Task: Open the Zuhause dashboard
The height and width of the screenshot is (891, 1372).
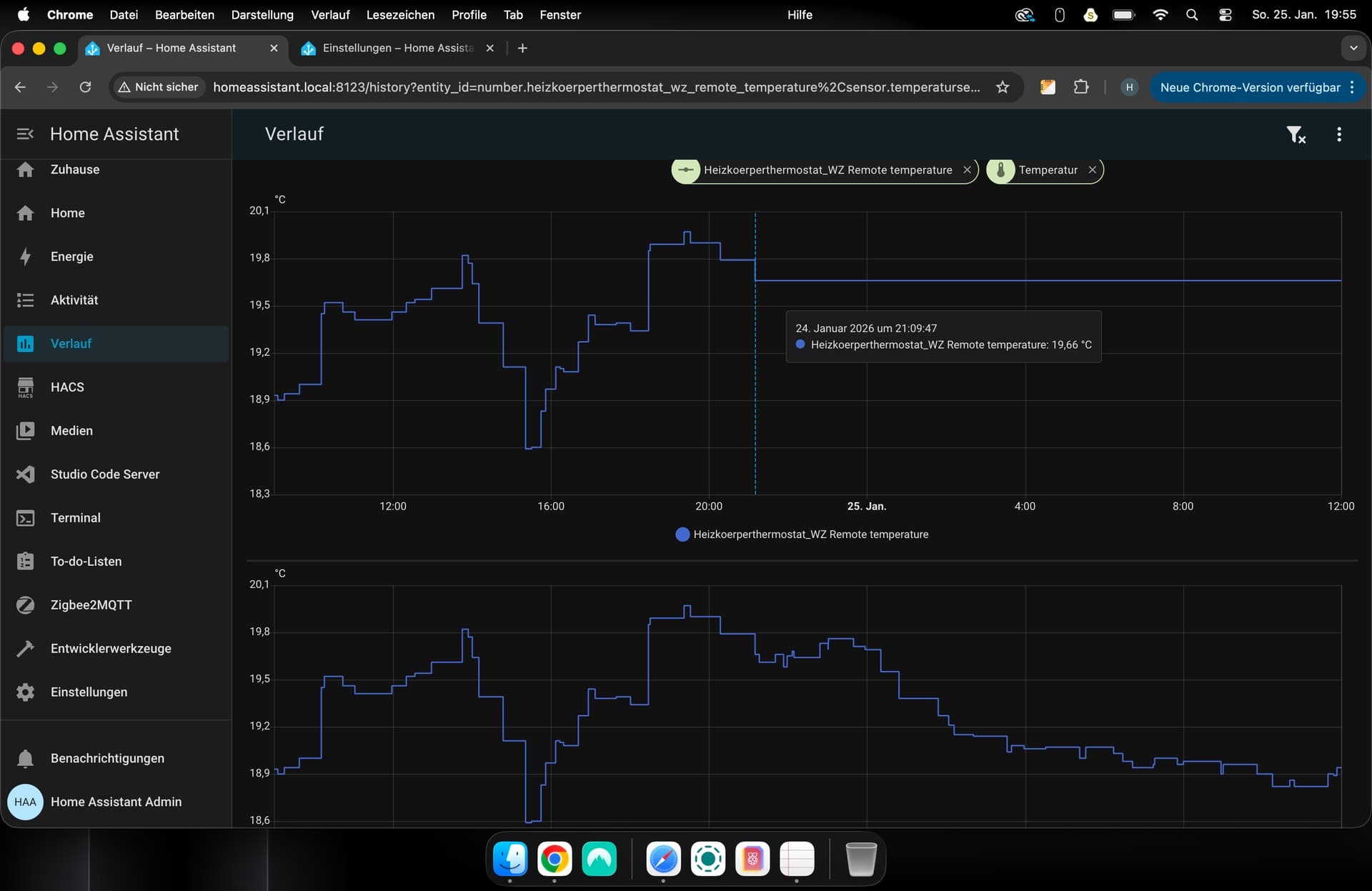Action: [114, 169]
